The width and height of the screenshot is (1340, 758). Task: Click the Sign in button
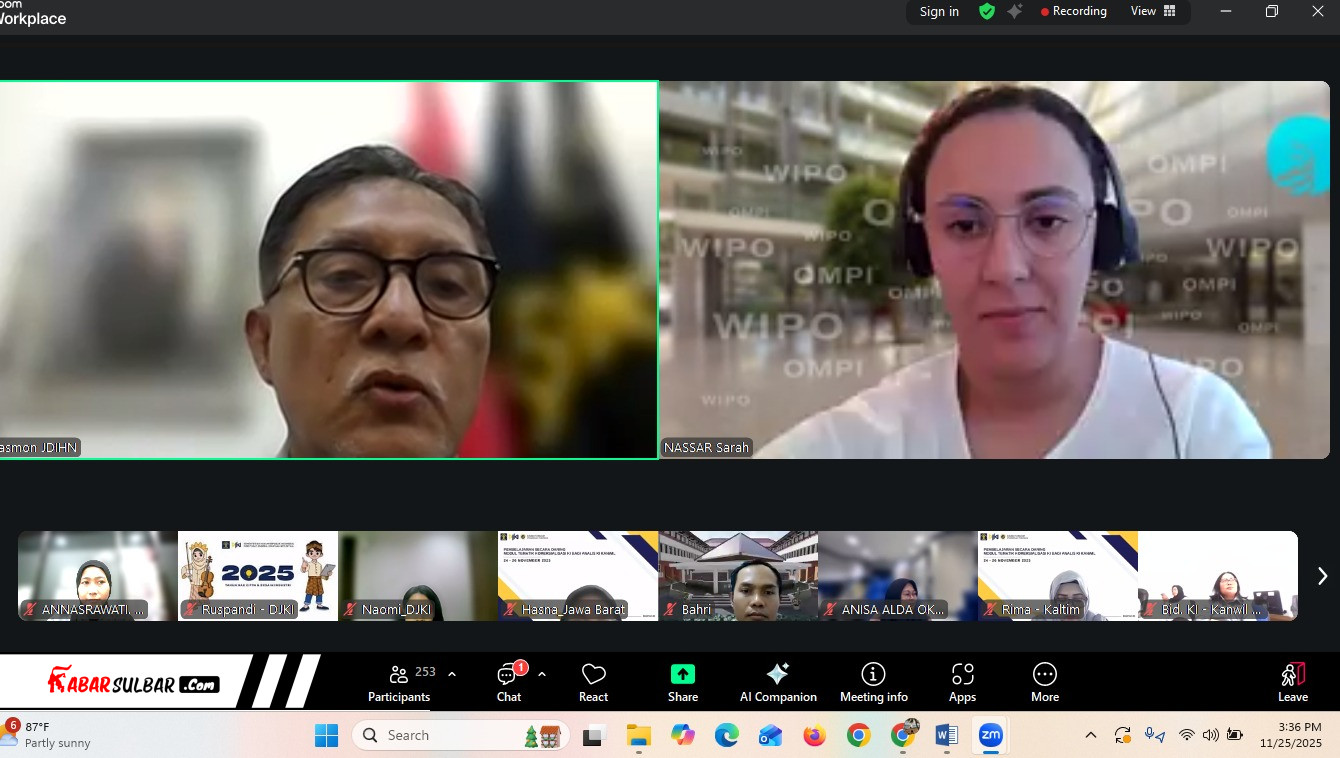point(939,12)
